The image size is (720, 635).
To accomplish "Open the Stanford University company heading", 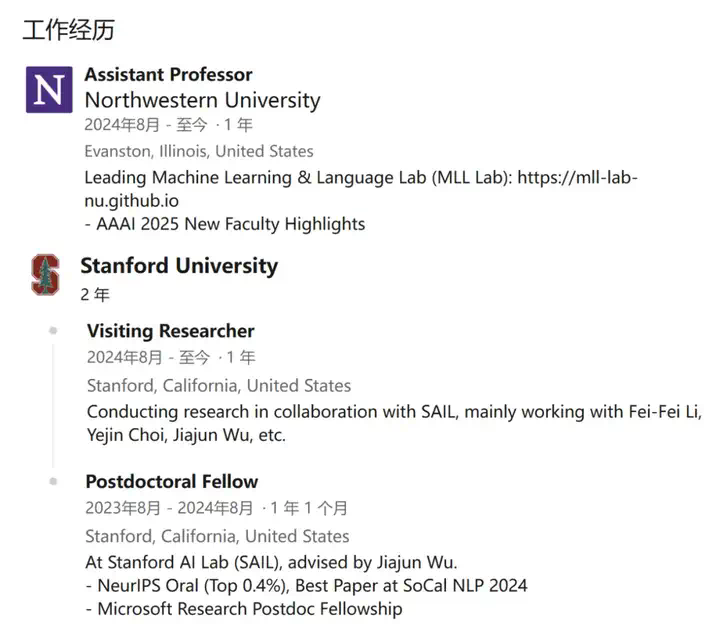I will point(179,266).
